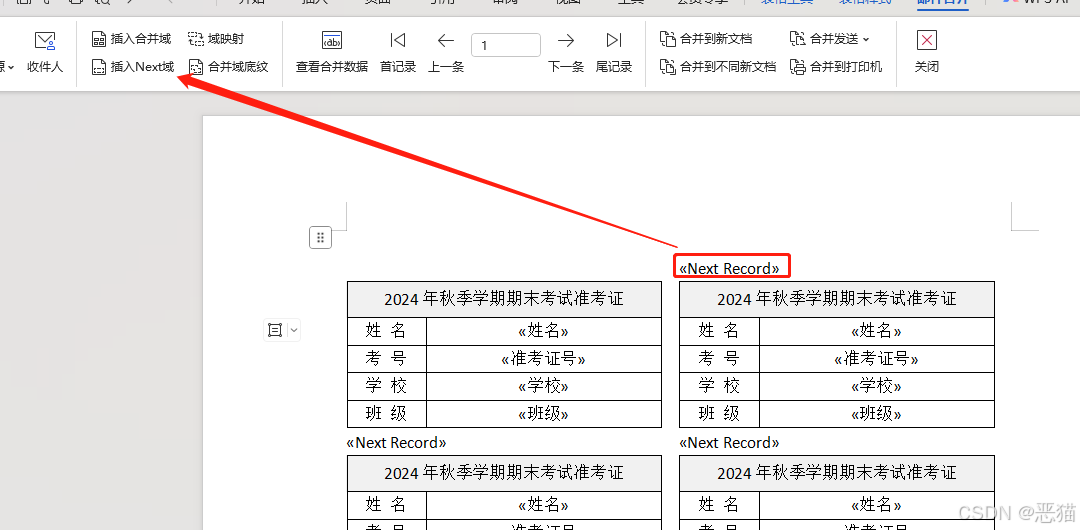Click the 学 校 label cell in the upper-right table
This screenshot has height=530, width=1080.
coord(719,387)
